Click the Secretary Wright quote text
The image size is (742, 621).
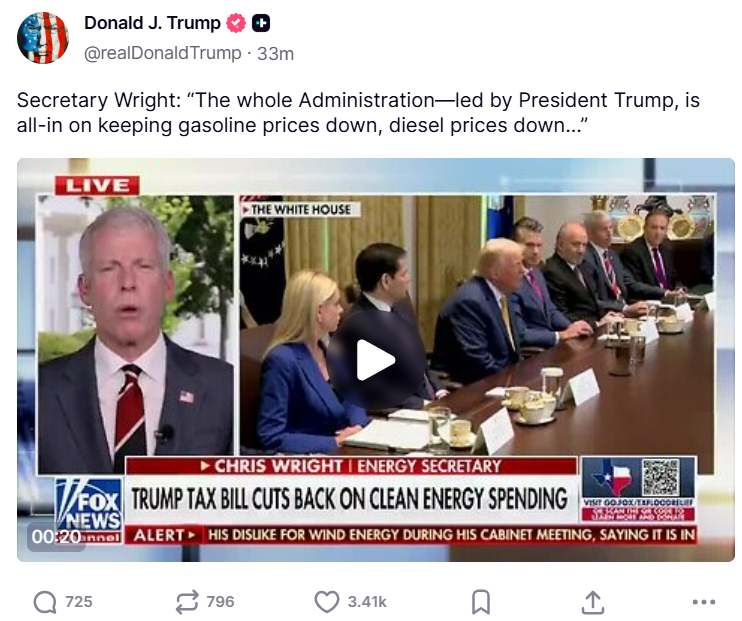click(358, 113)
